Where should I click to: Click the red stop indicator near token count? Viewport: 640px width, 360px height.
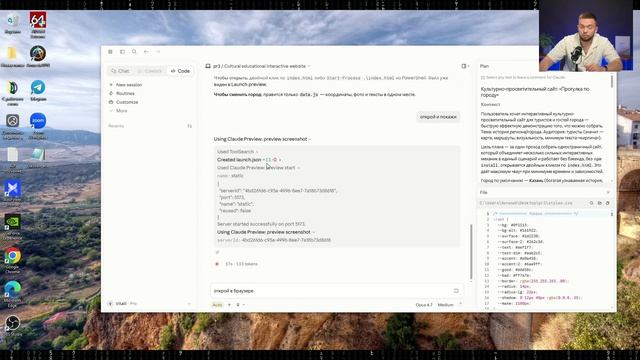click(217, 264)
